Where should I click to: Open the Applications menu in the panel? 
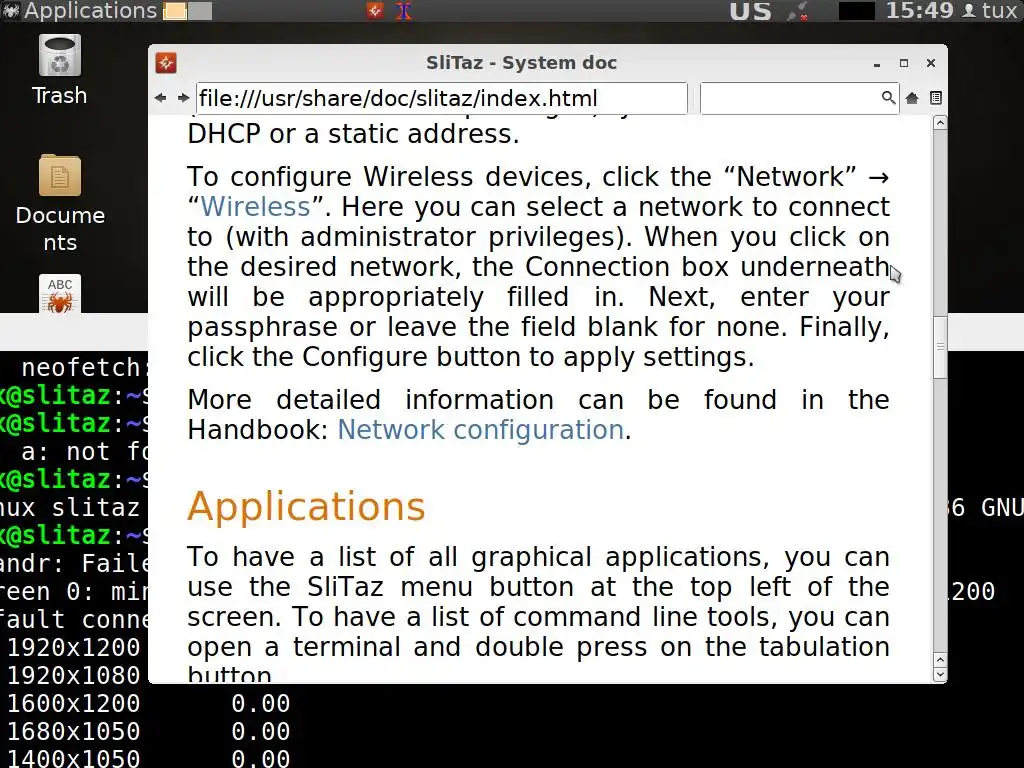pos(90,10)
